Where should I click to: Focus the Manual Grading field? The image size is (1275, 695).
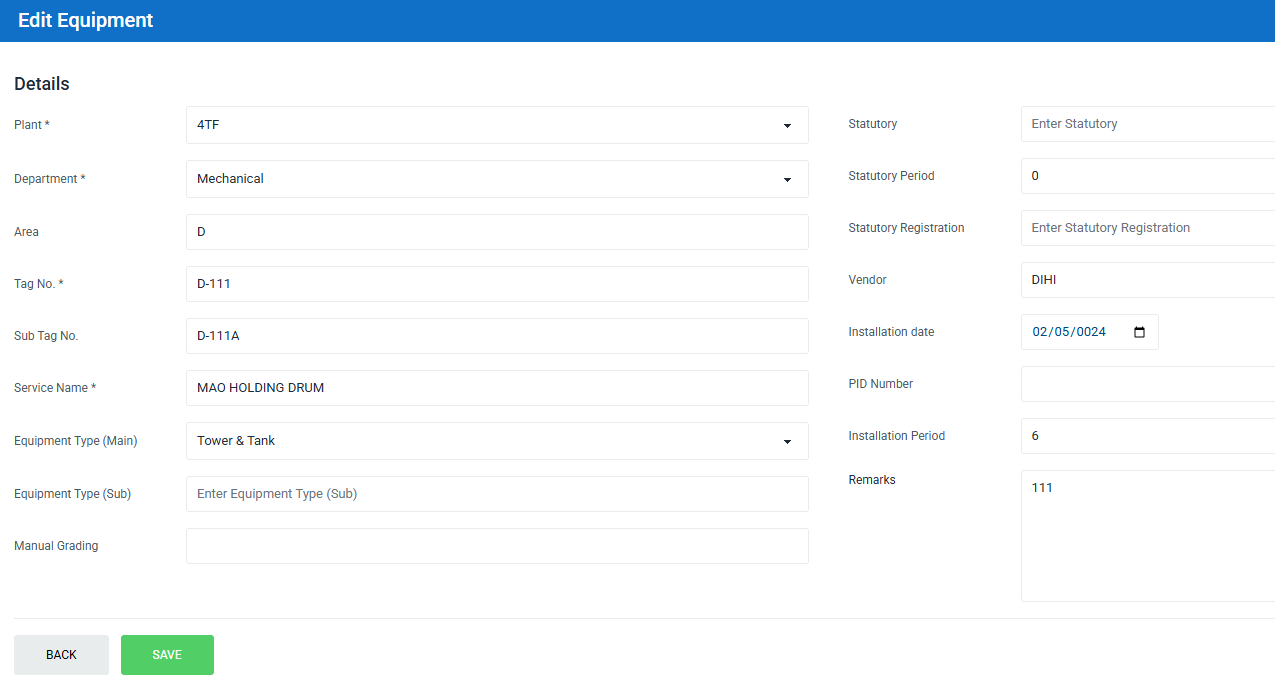pyautogui.click(x=497, y=546)
